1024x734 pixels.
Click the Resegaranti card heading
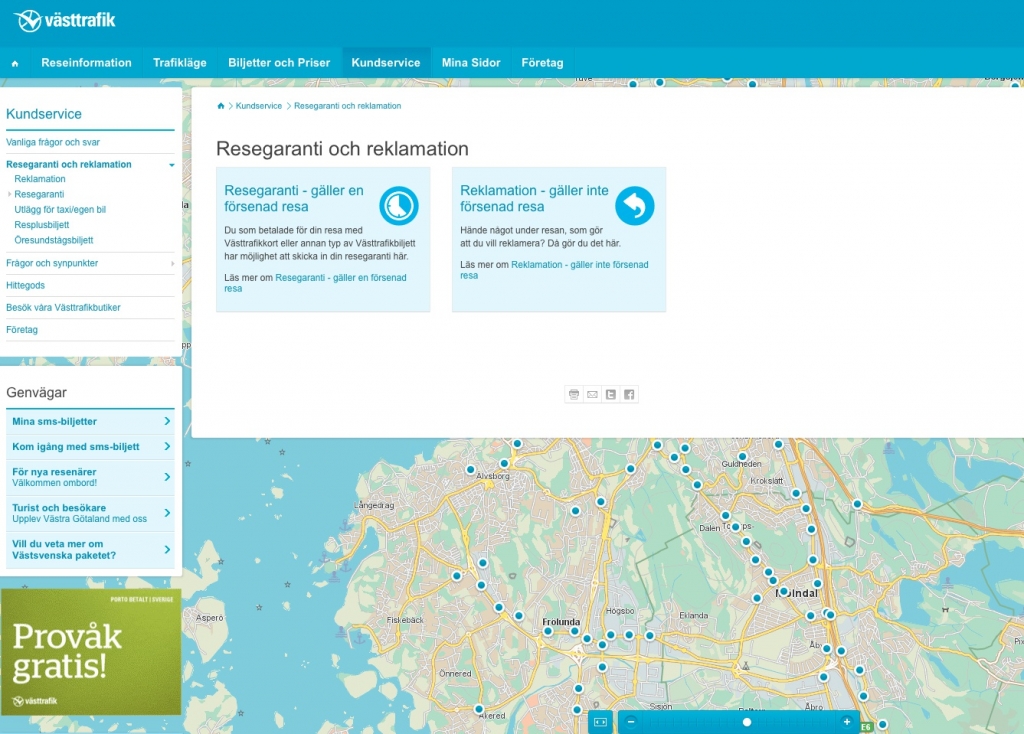click(x=294, y=199)
